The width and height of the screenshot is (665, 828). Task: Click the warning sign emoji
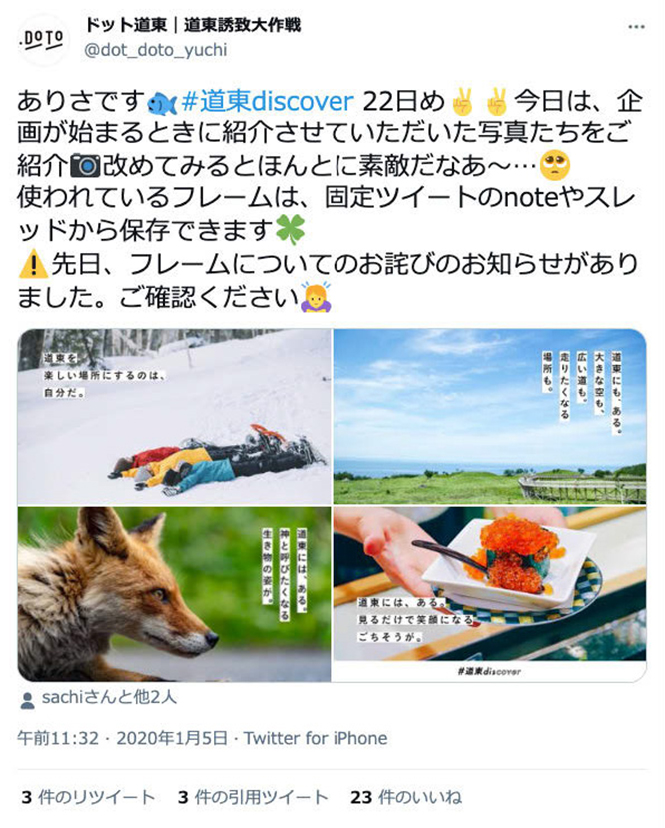tap(33, 264)
